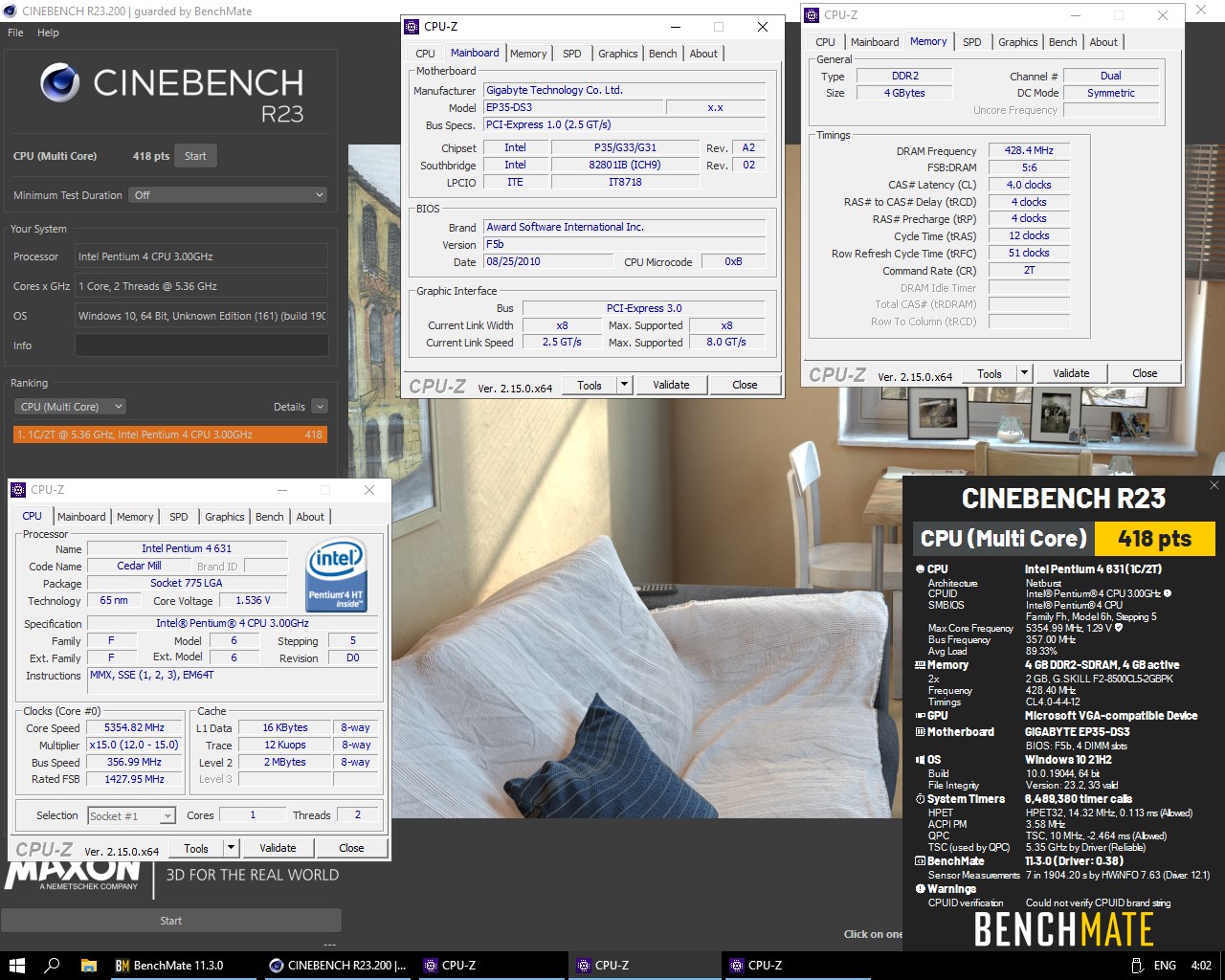The width and height of the screenshot is (1225, 980).
Task: Click Start next to CPU (Multi Core)
Action: [x=195, y=156]
